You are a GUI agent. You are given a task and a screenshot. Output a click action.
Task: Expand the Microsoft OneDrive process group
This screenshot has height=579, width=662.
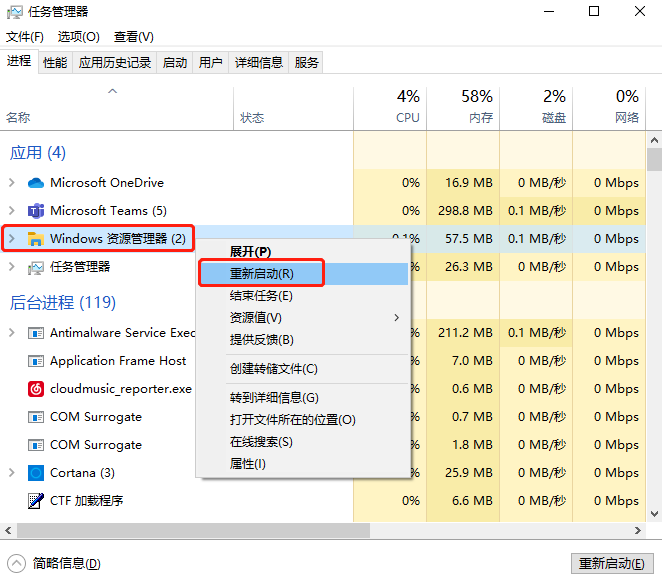(x=12, y=183)
